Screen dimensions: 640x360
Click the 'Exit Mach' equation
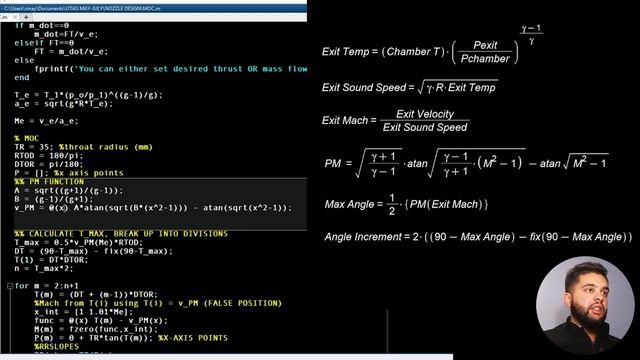396,121
